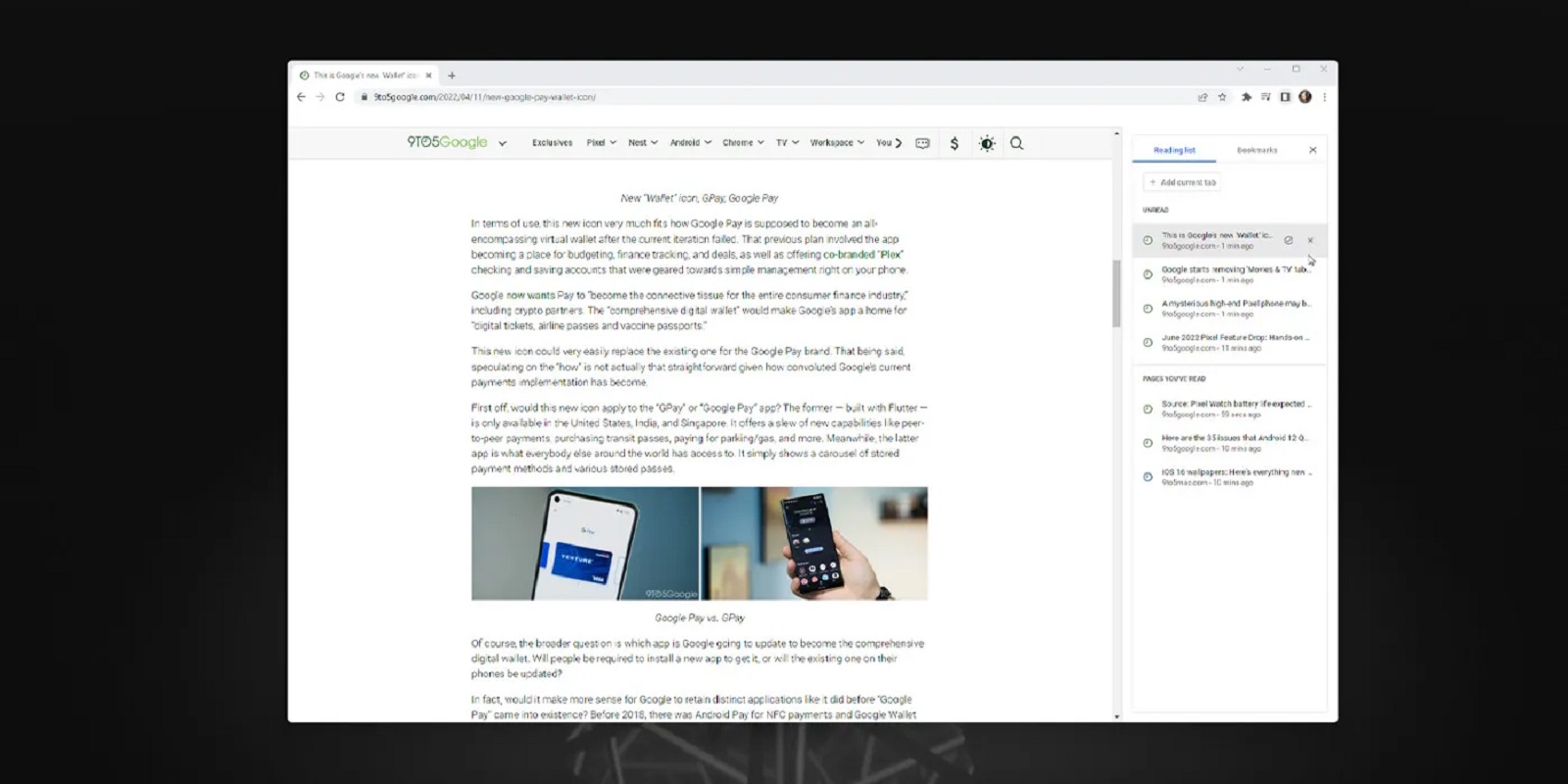The image size is (1568, 784).
Task: Open 'A mysterious high-end Pixel phone' item
Action: (1230, 309)
